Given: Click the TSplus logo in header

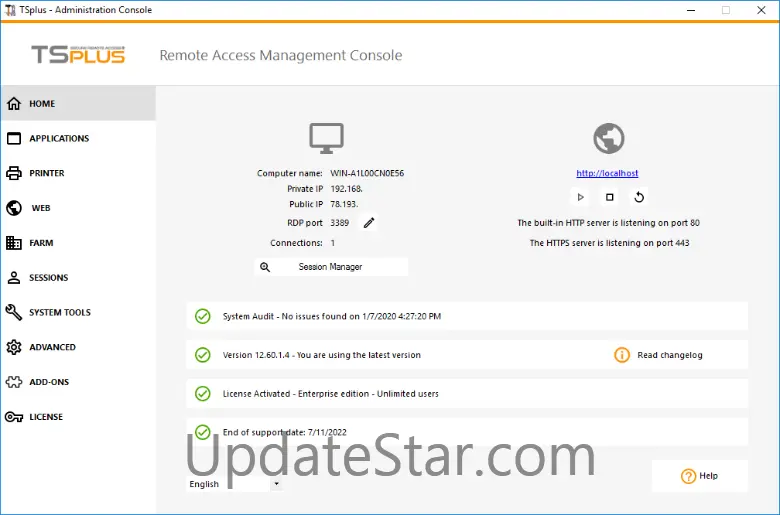Looking at the screenshot, I should pyautogui.click(x=79, y=55).
